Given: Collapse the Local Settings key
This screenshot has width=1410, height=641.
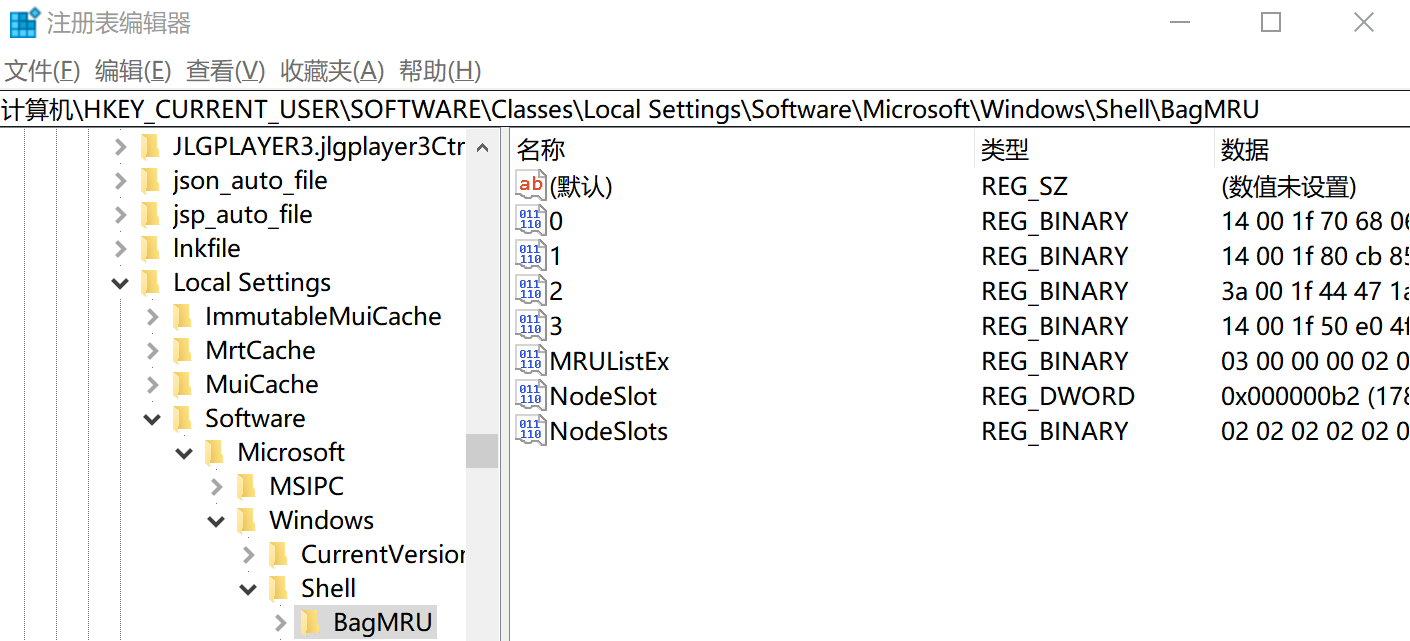Looking at the screenshot, I should (121, 284).
